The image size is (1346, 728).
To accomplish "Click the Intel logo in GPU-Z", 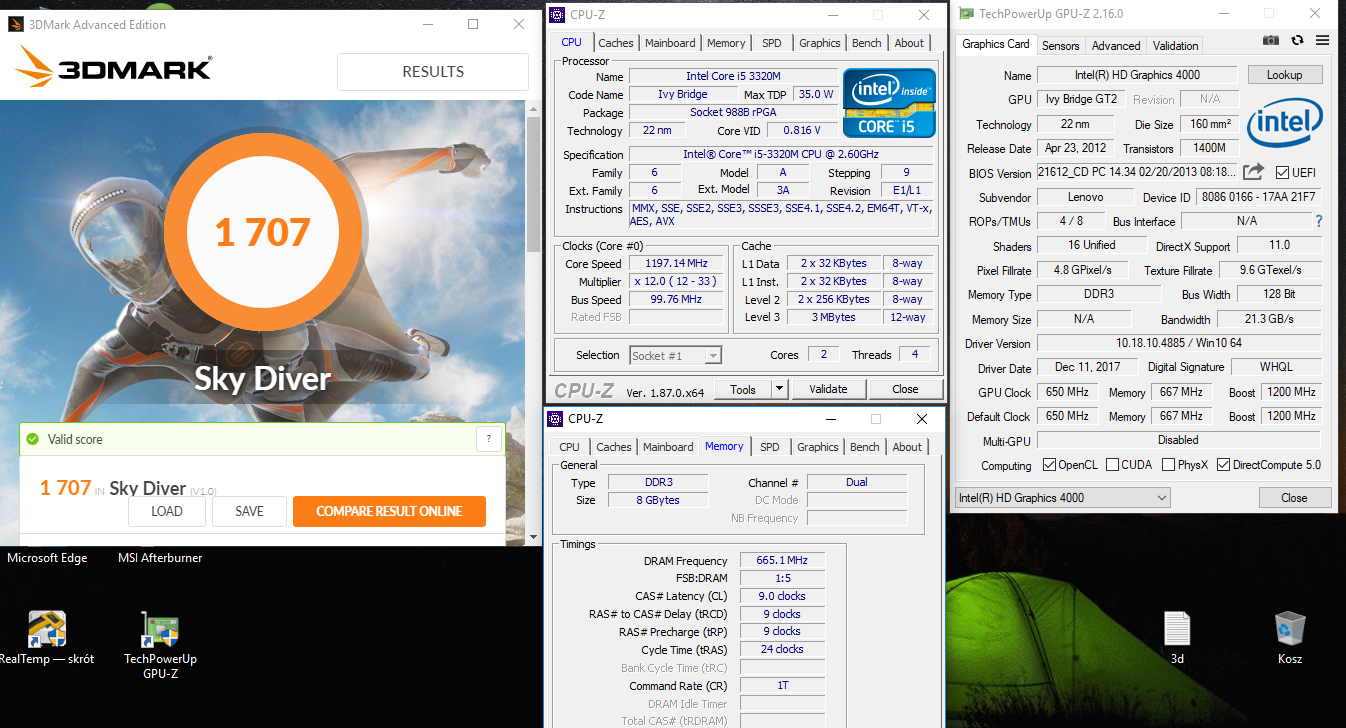I will pos(1285,123).
